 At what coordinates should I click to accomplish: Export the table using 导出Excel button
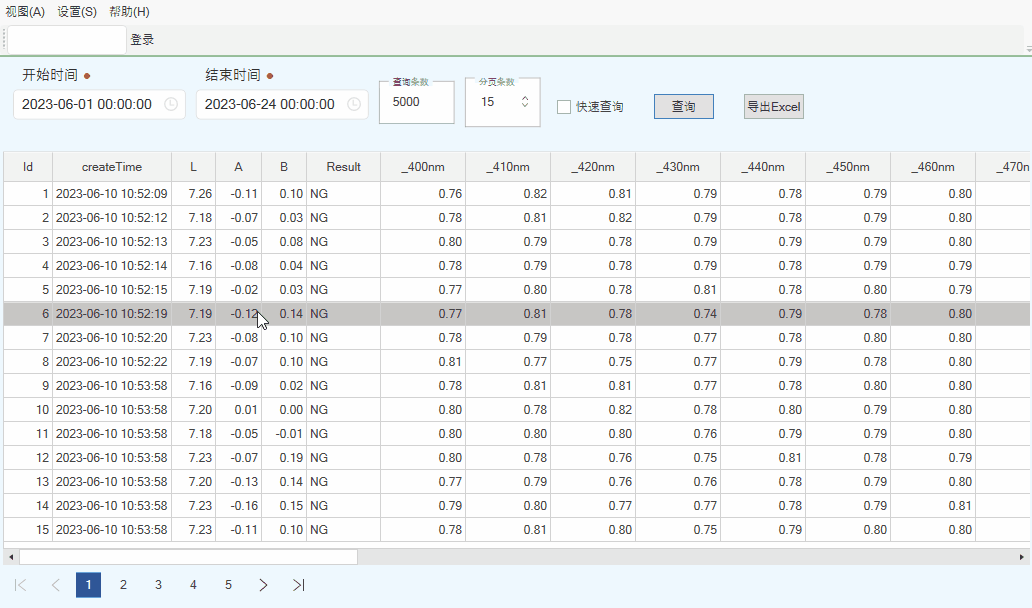coord(773,106)
